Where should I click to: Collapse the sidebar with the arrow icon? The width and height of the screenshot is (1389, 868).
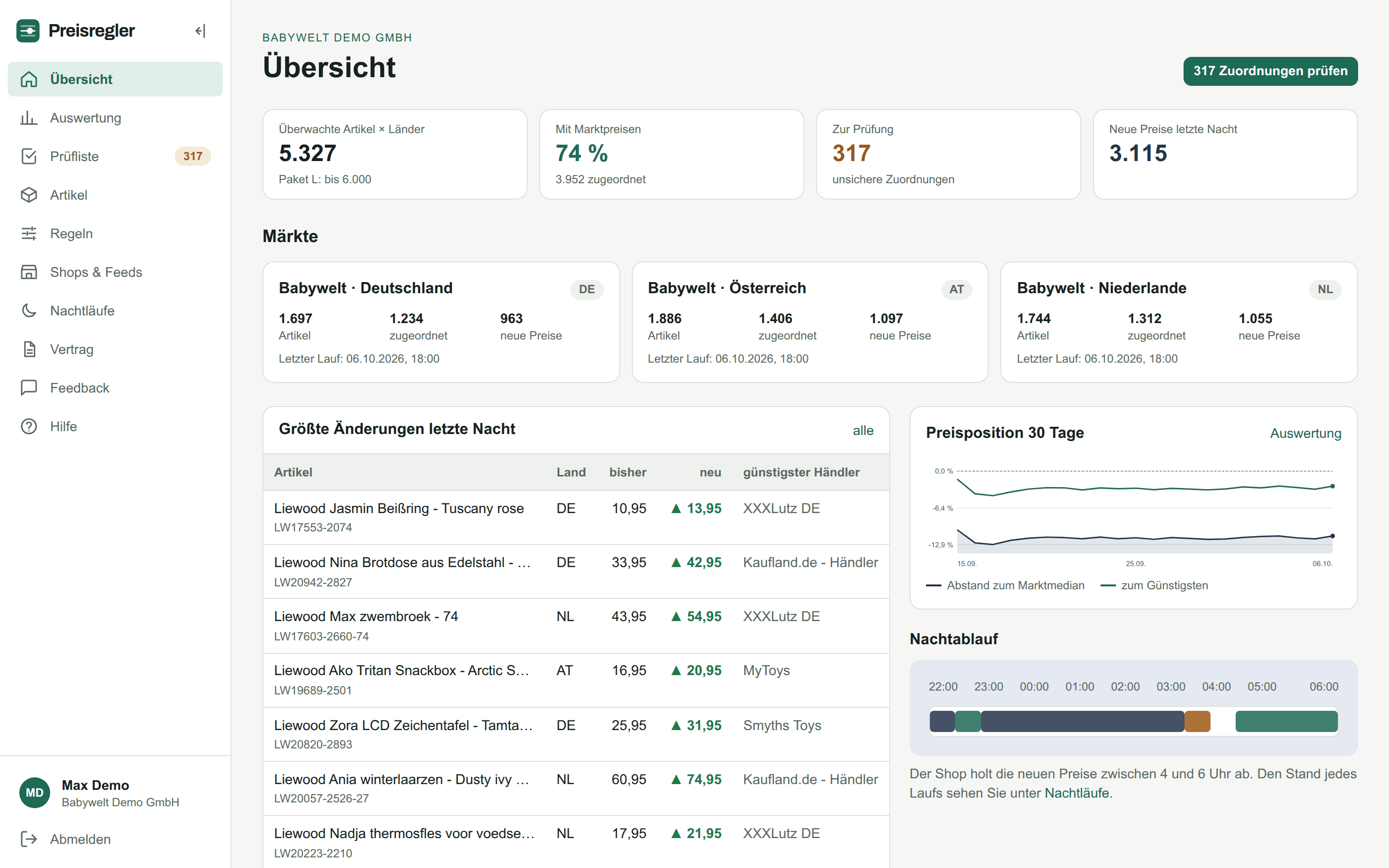[200, 30]
